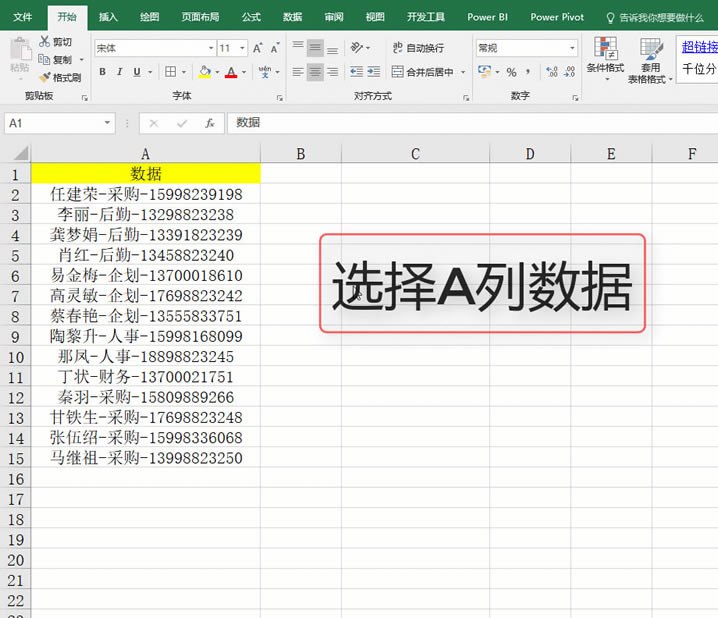Screen dimensions: 718x618
Task: Apply percent style with the % icon
Action: pyautogui.click(x=511, y=72)
